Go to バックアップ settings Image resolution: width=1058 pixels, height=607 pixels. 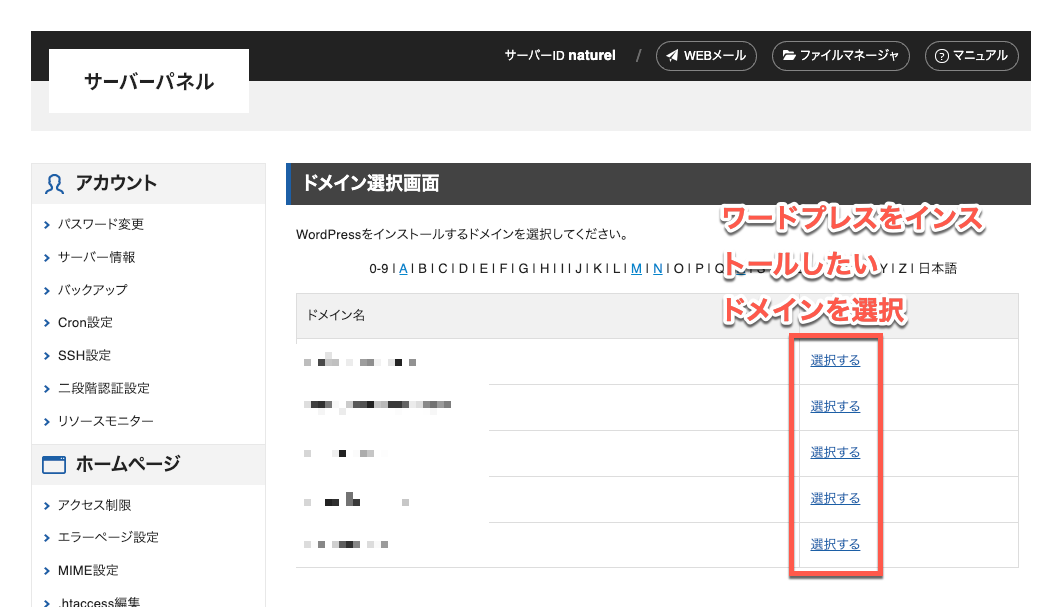coord(92,290)
